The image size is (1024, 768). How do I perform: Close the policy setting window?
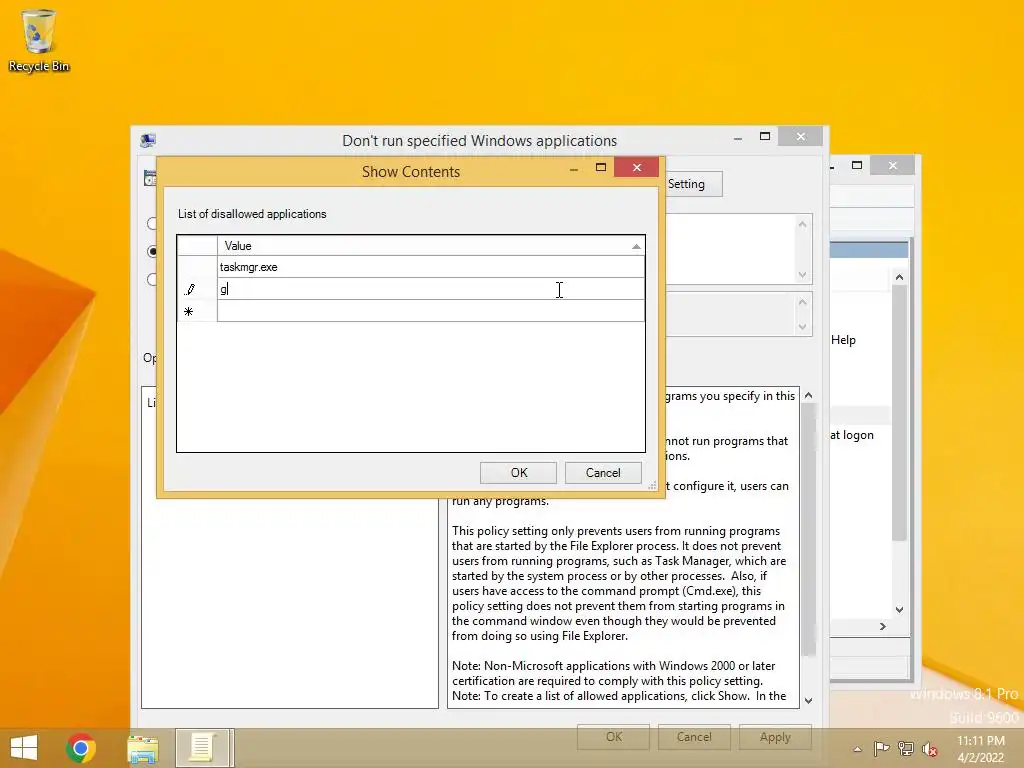[801, 136]
